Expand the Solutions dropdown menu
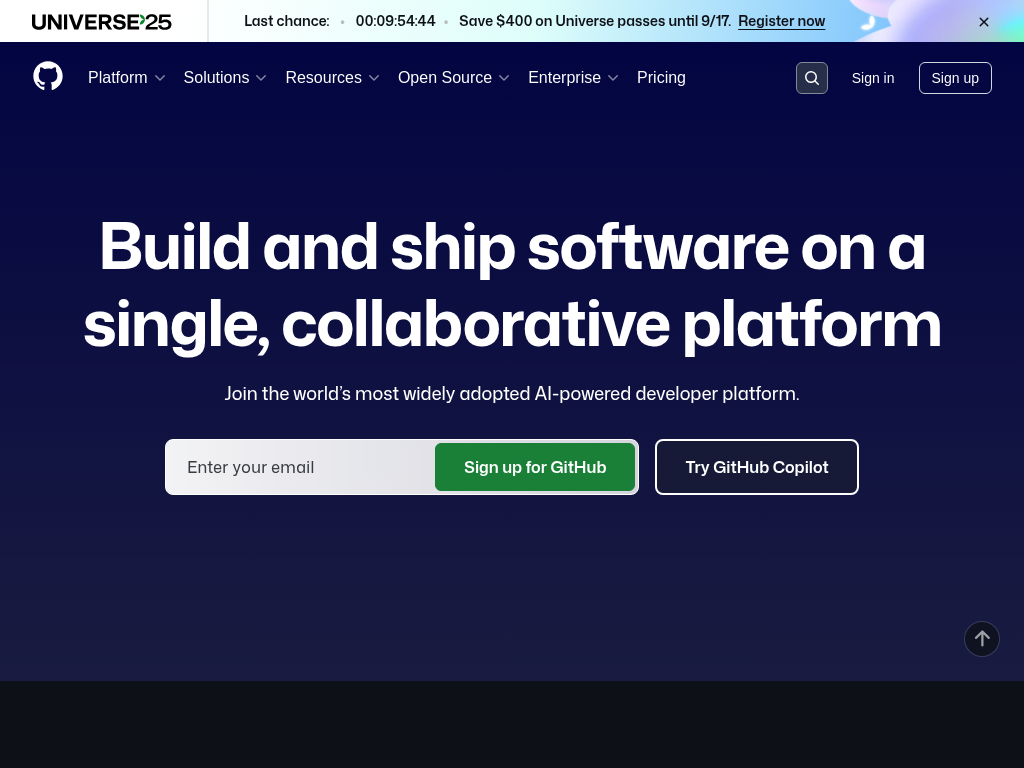Image resolution: width=1024 pixels, height=768 pixels. (x=225, y=78)
